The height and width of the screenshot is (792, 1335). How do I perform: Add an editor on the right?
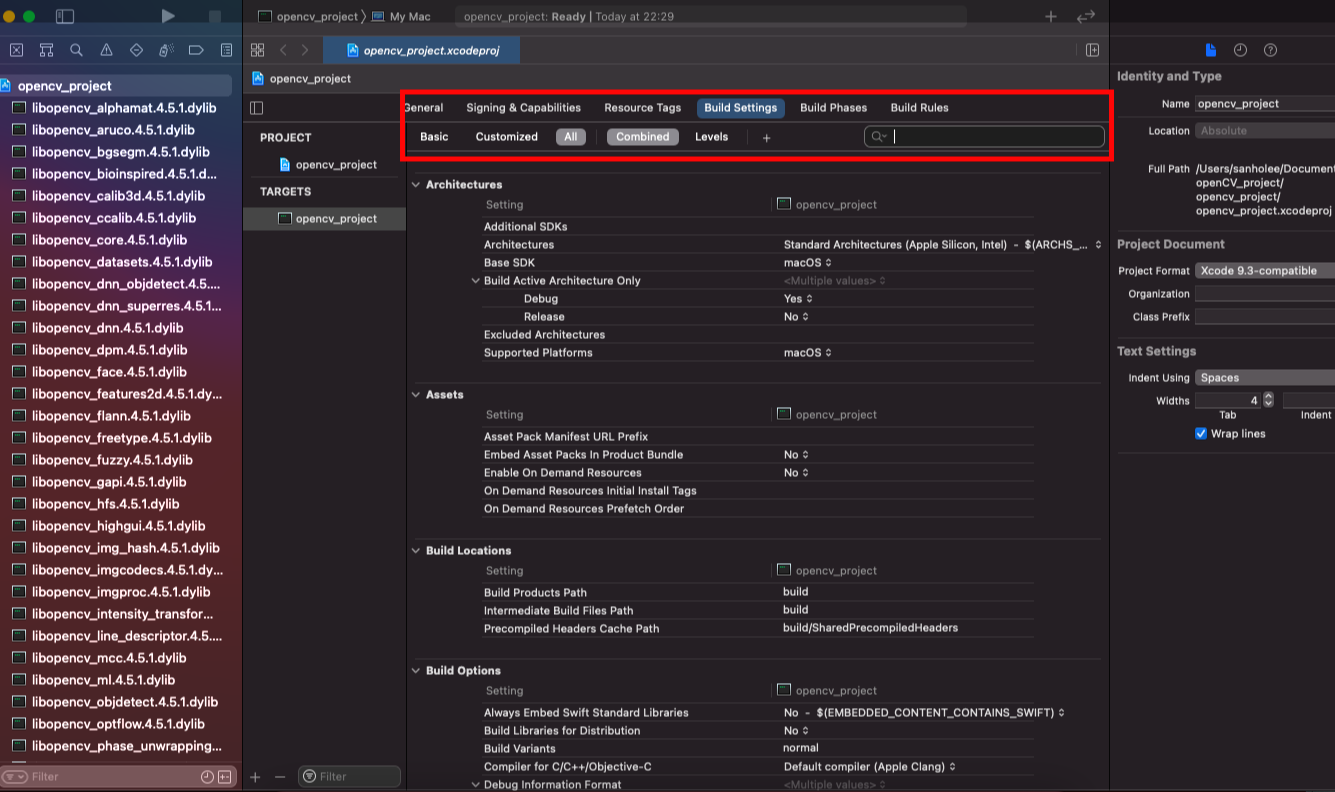coord(1093,50)
